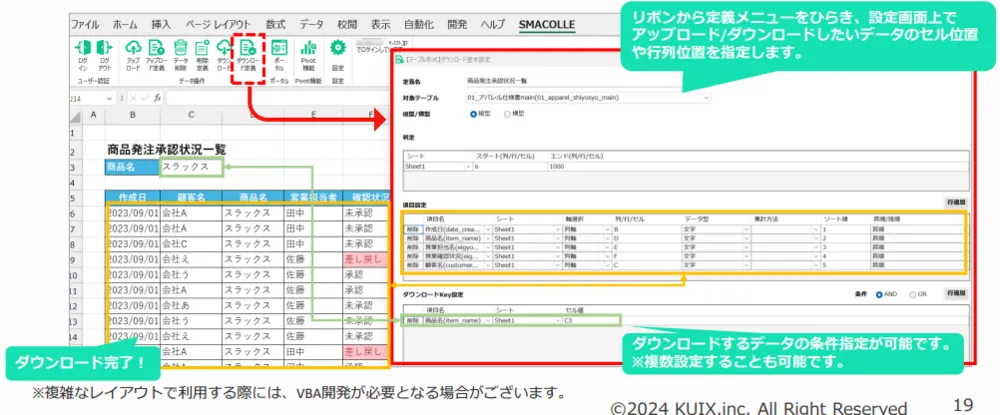Click the 営業担当者 column header cell
Screen dimensions: 1000x415
click(313, 197)
